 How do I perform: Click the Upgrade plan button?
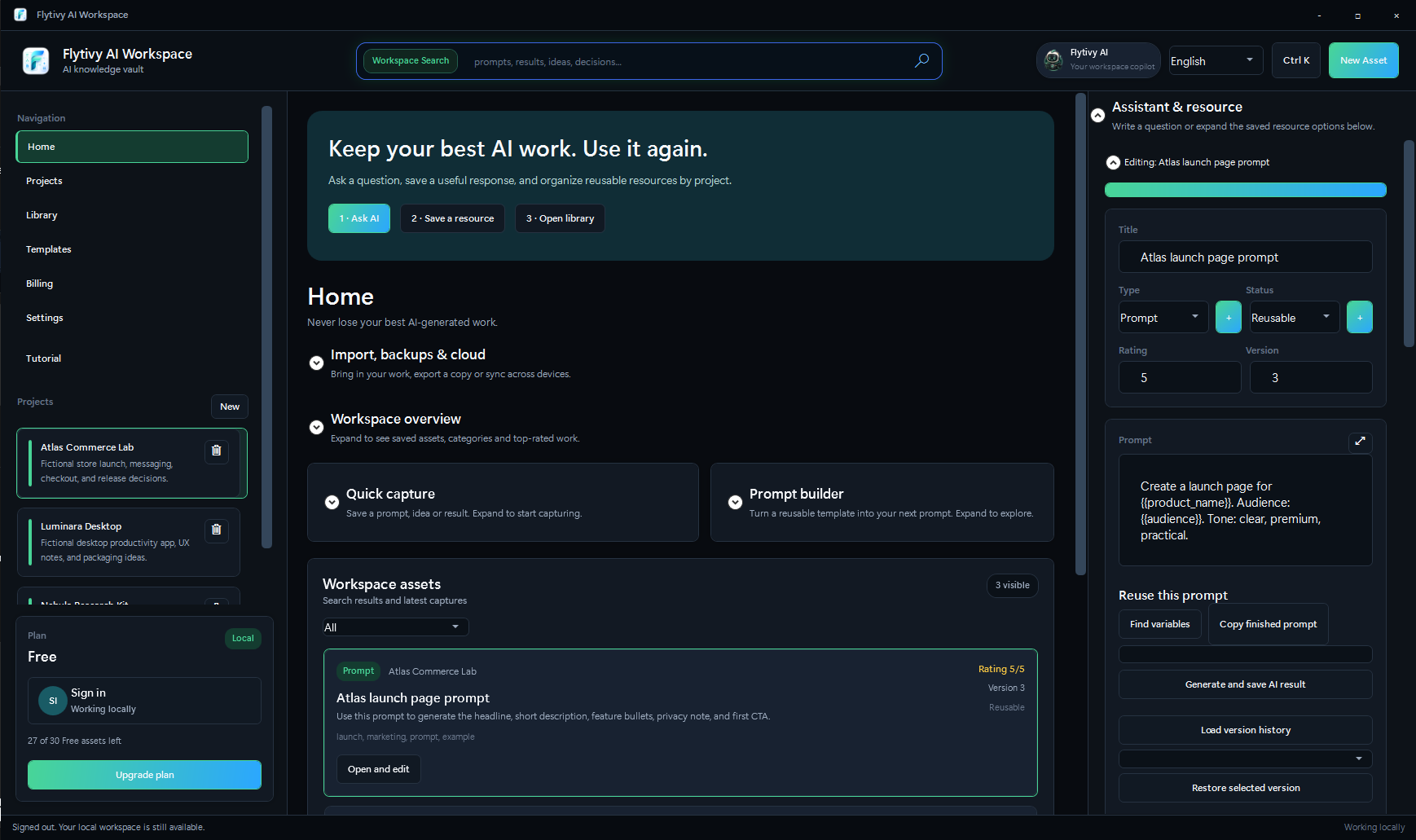144,775
